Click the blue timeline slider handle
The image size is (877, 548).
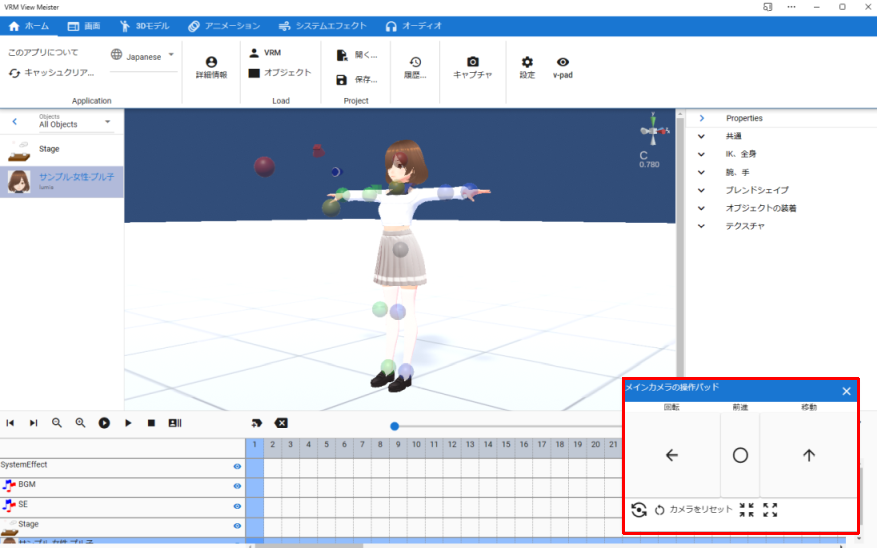pos(394,426)
